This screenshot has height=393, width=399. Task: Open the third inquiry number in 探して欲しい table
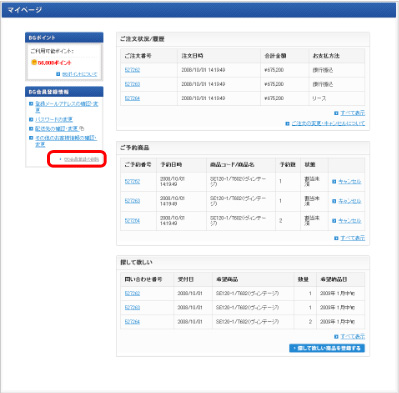point(132,322)
